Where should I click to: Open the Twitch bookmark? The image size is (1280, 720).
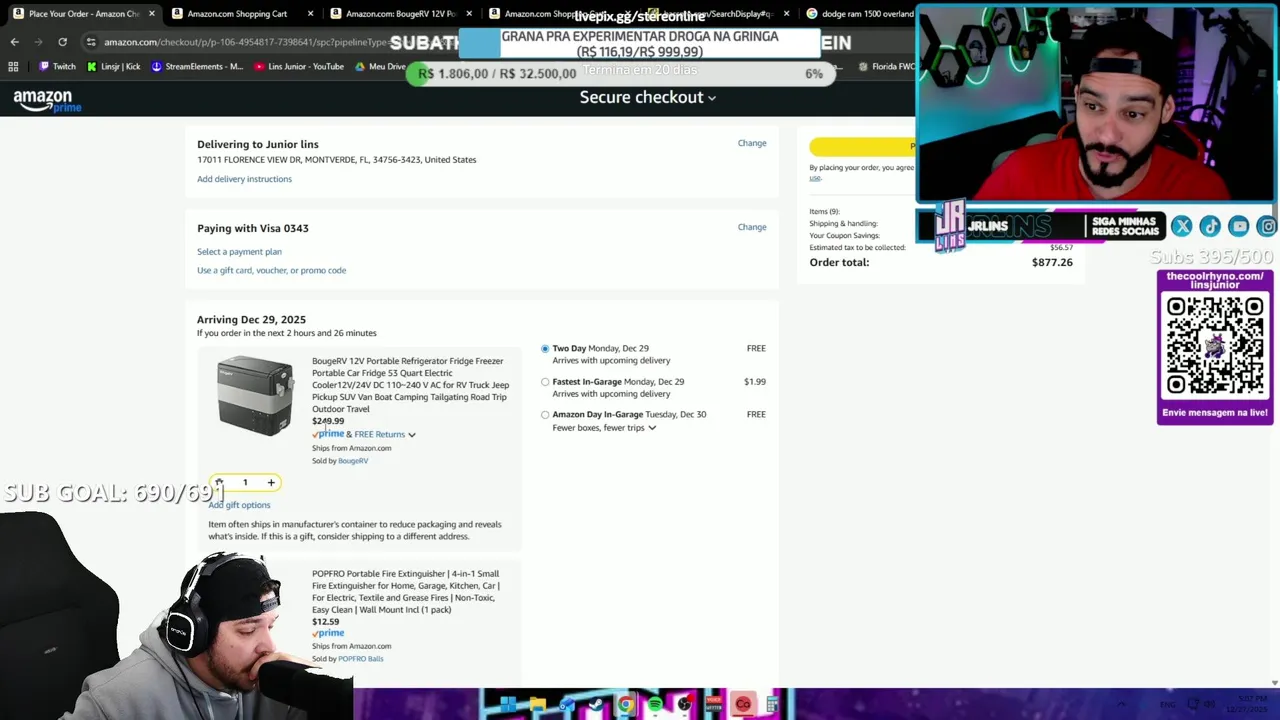click(57, 67)
